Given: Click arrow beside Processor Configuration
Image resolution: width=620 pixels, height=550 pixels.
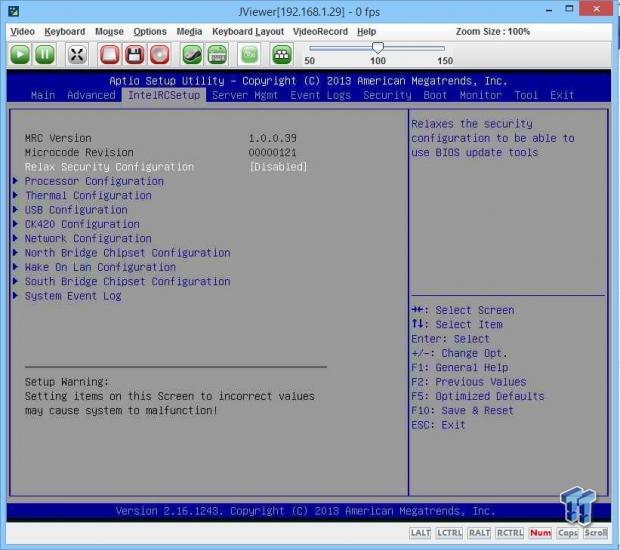Looking at the screenshot, I should tap(15, 181).
